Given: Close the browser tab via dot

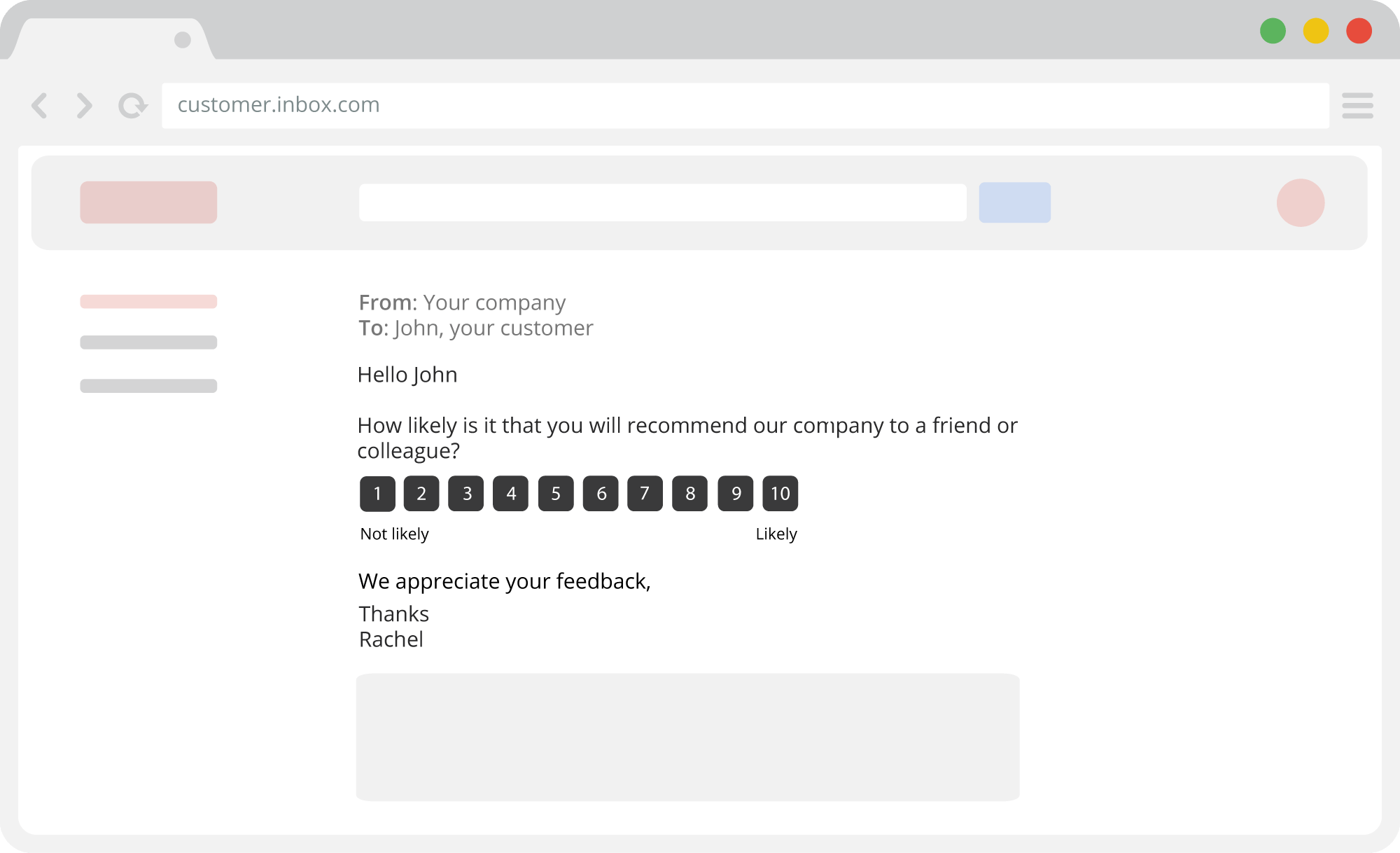Looking at the screenshot, I should coord(183,40).
